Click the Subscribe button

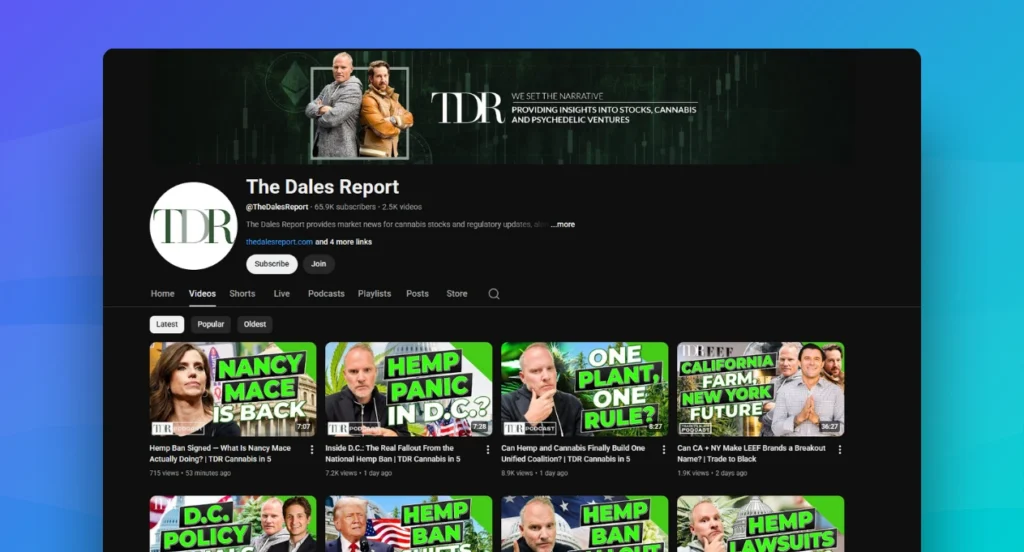tap(272, 264)
